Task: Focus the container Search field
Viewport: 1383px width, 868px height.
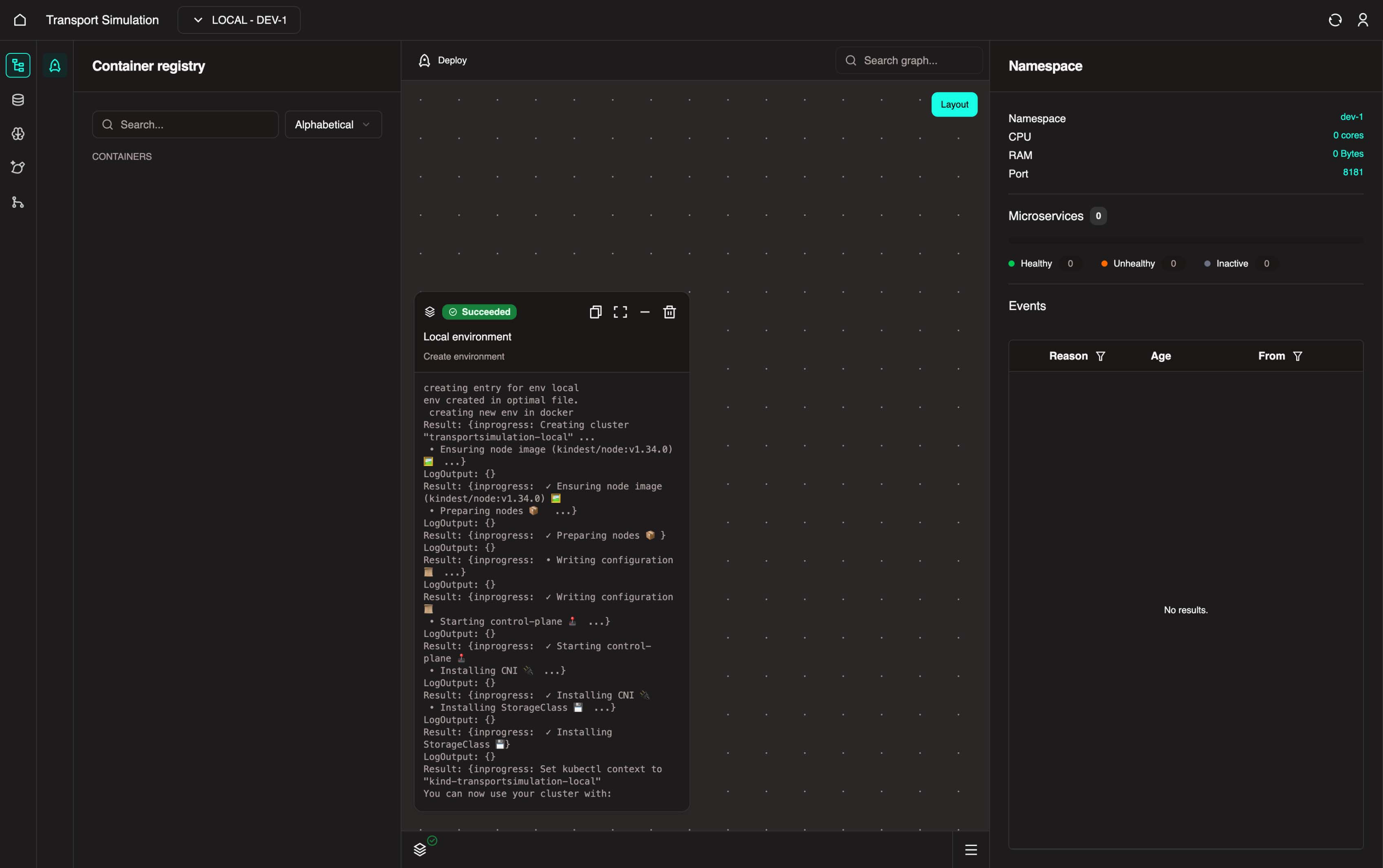Action: pyautogui.click(x=185, y=125)
